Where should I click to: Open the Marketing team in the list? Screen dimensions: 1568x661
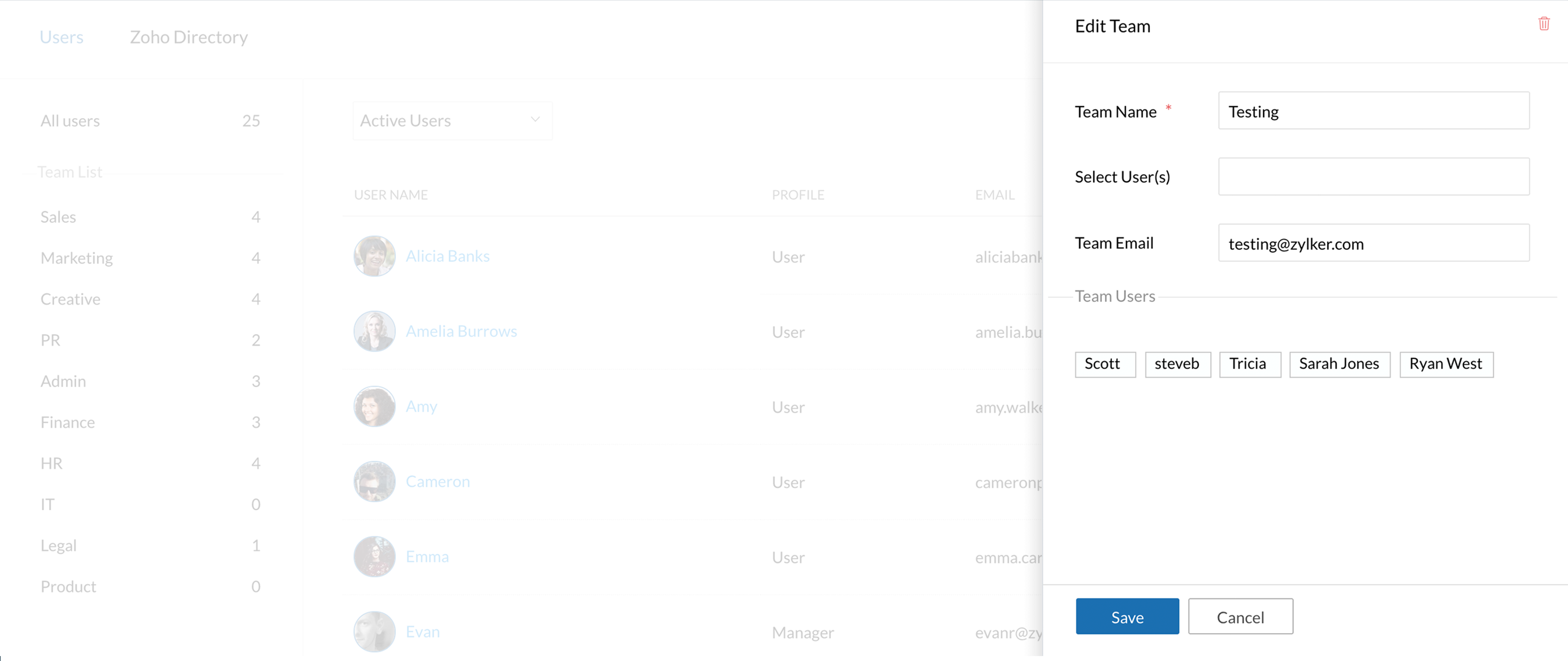[77, 258]
